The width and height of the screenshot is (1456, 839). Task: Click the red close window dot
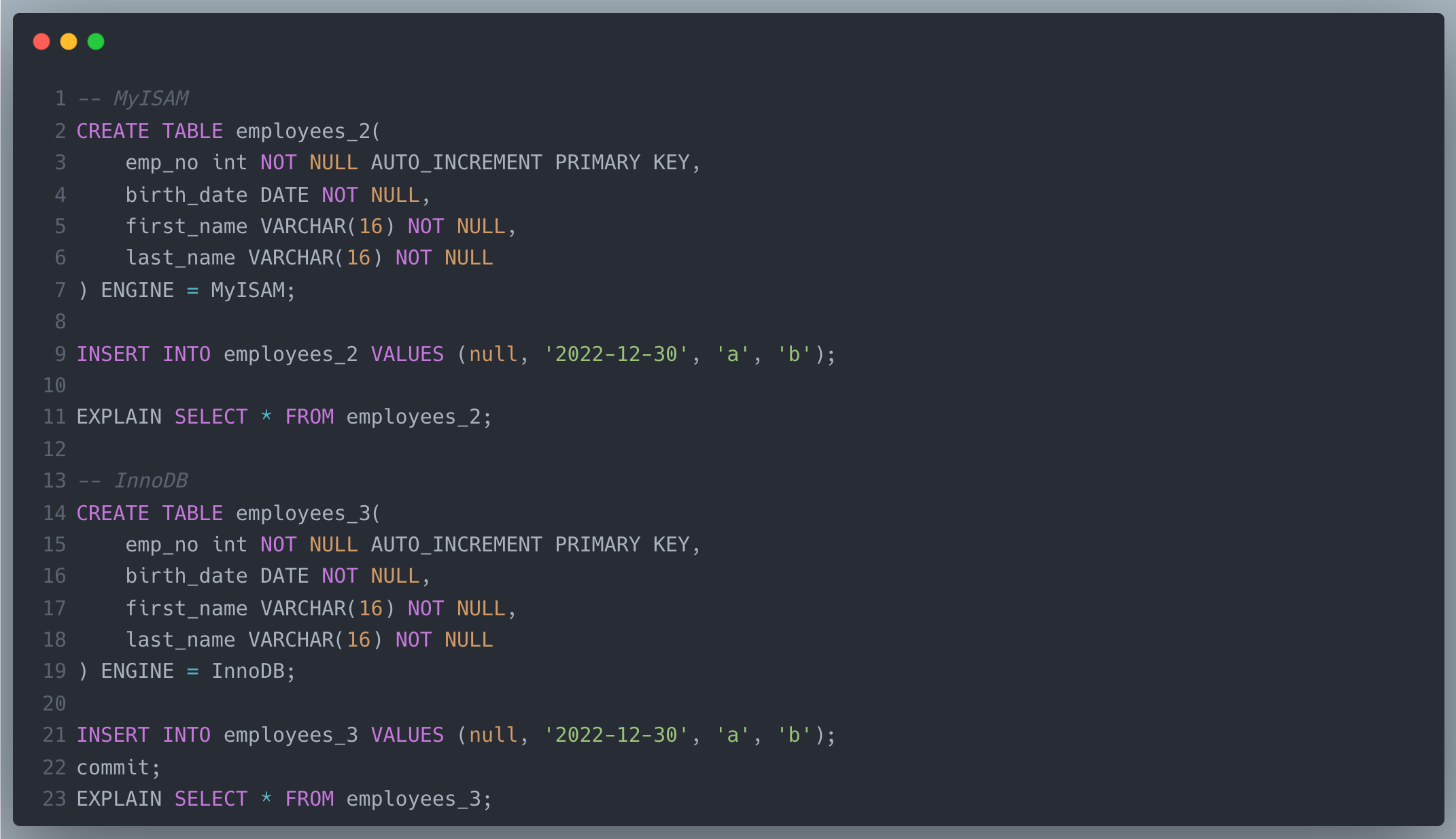click(41, 41)
